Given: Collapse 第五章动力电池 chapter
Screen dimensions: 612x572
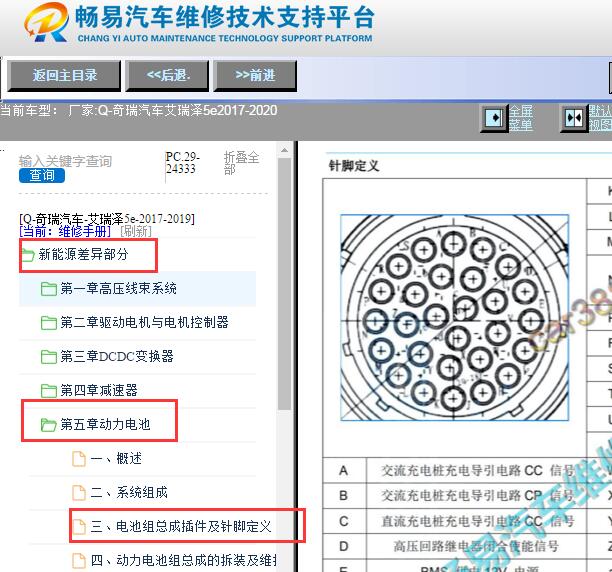Looking at the screenshot, I should (x=105, y=424).
